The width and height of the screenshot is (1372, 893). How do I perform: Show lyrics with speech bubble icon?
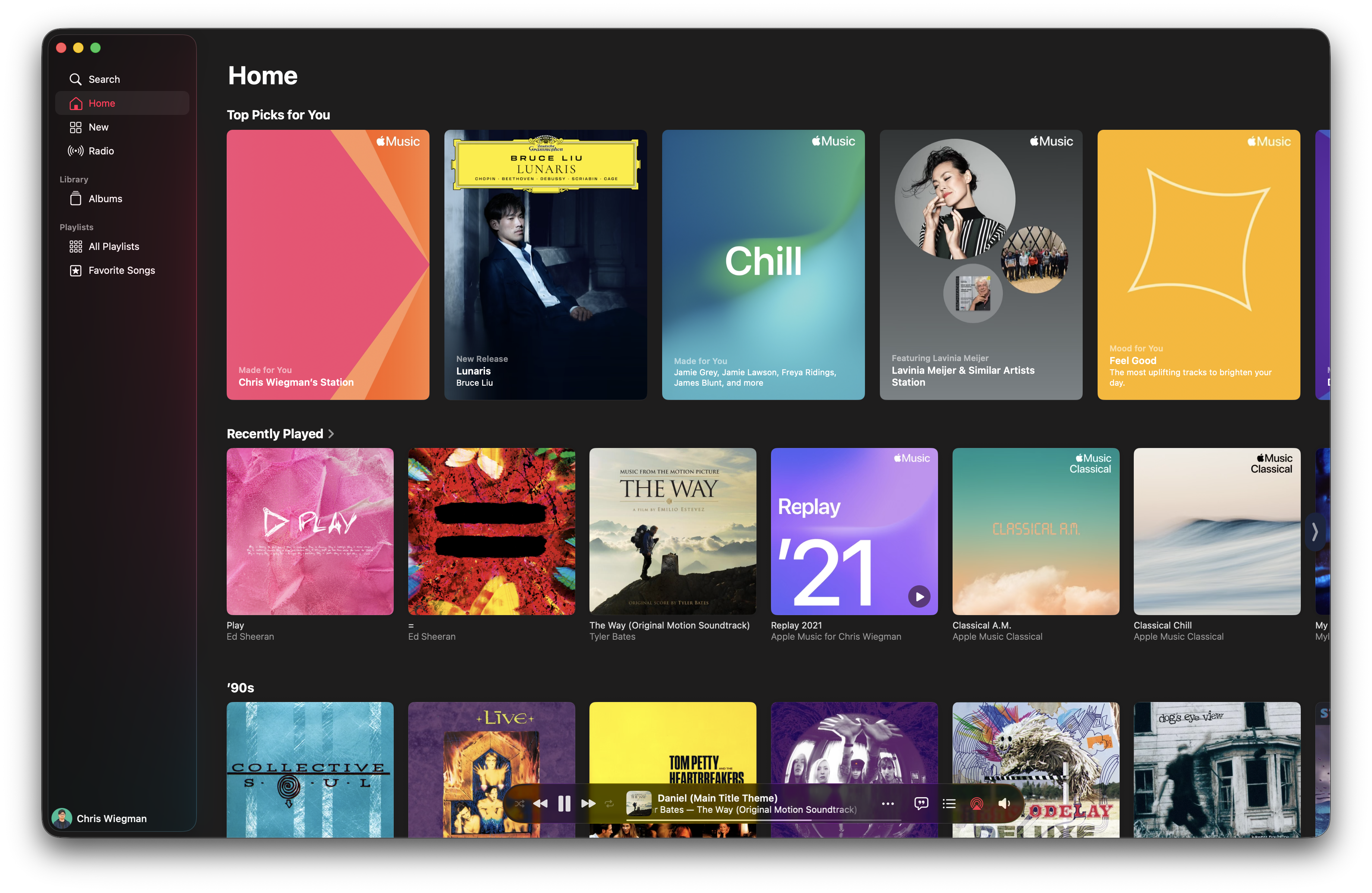(921, 803)
